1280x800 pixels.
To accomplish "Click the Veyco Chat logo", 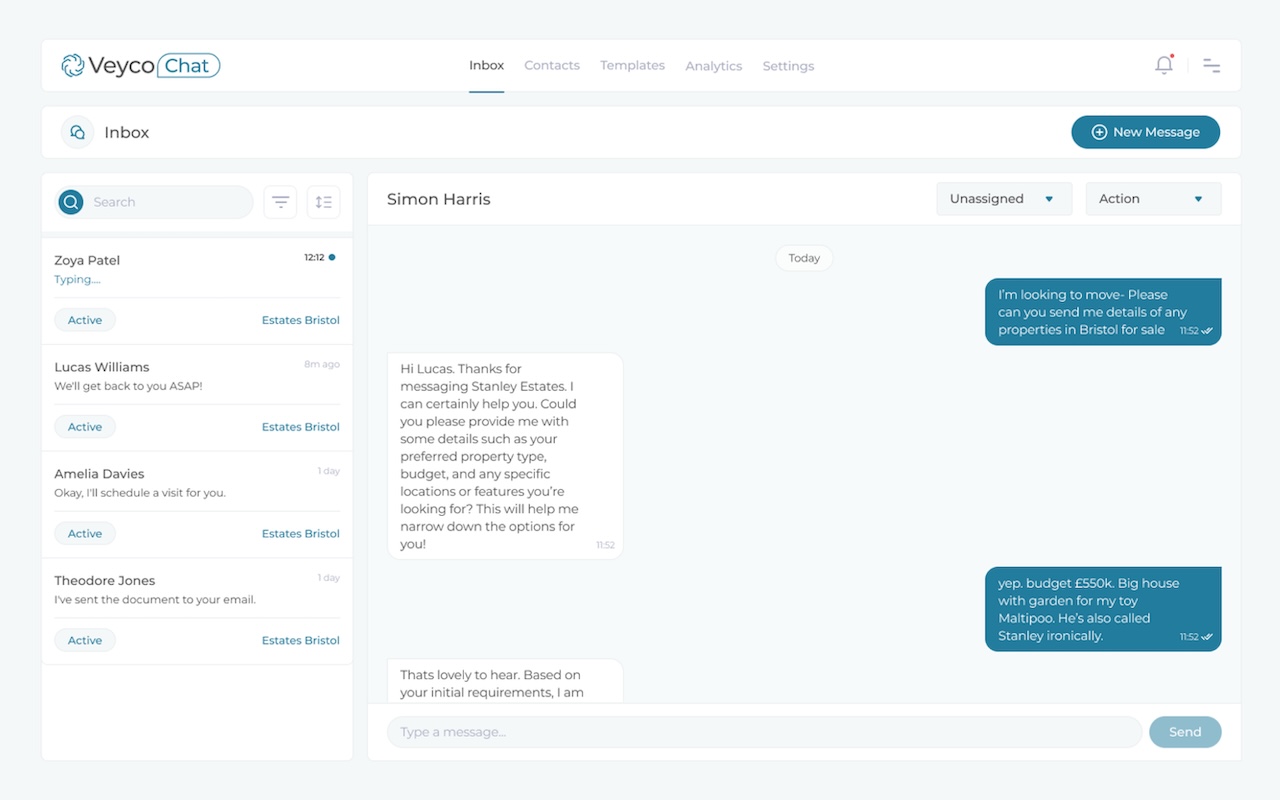I will click(140, 66).
